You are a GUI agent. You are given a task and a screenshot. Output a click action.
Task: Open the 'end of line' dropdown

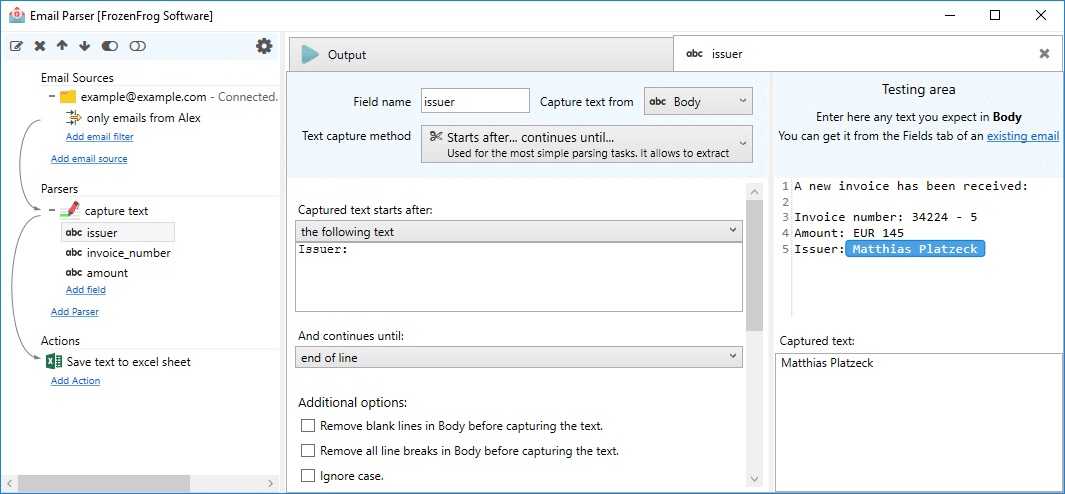coord(519,357)
